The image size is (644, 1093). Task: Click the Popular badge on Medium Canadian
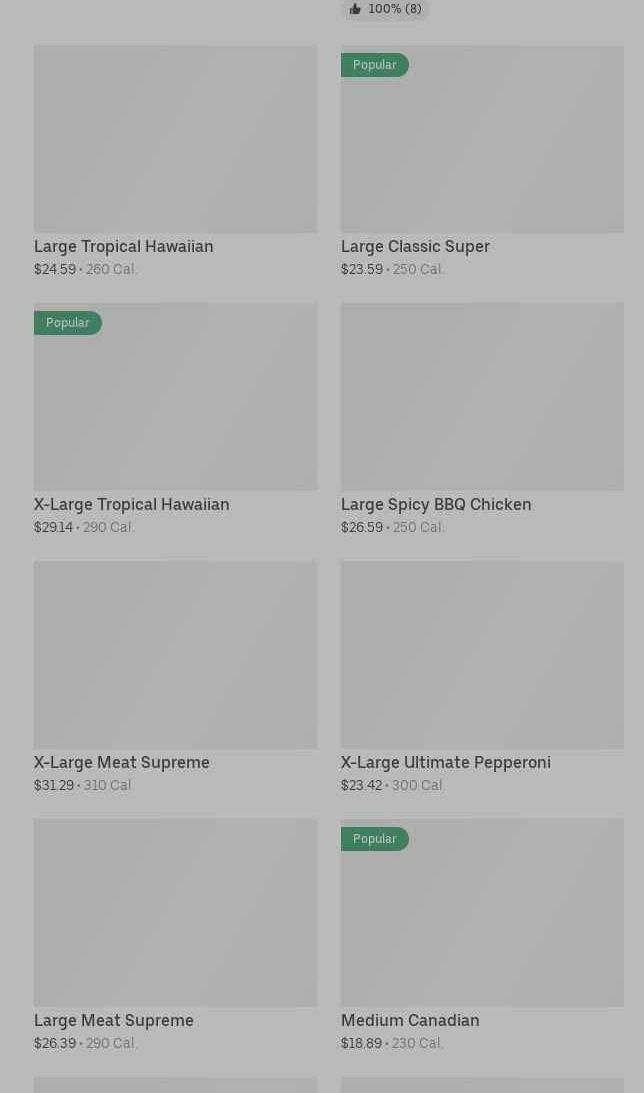coord(375,839)
